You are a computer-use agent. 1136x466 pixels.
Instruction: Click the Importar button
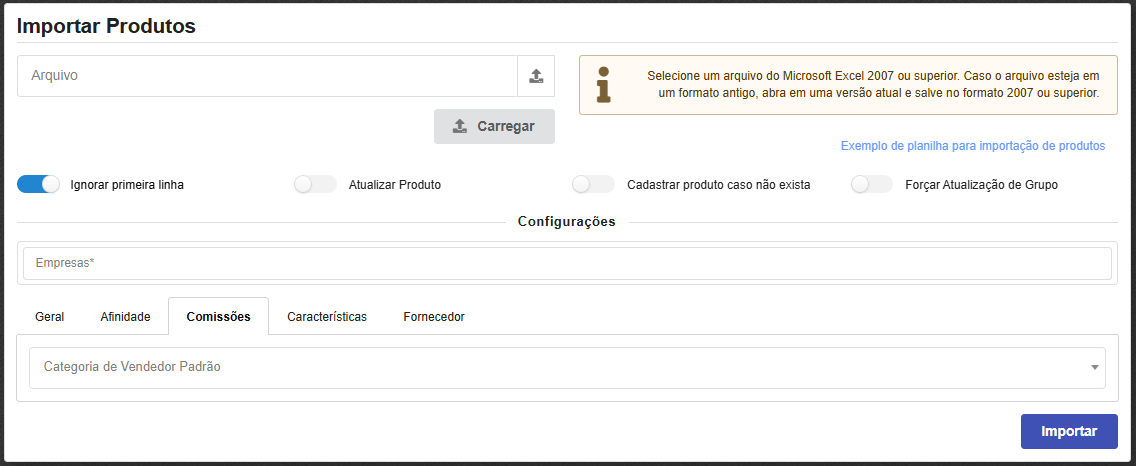[x=1068, y=431]
